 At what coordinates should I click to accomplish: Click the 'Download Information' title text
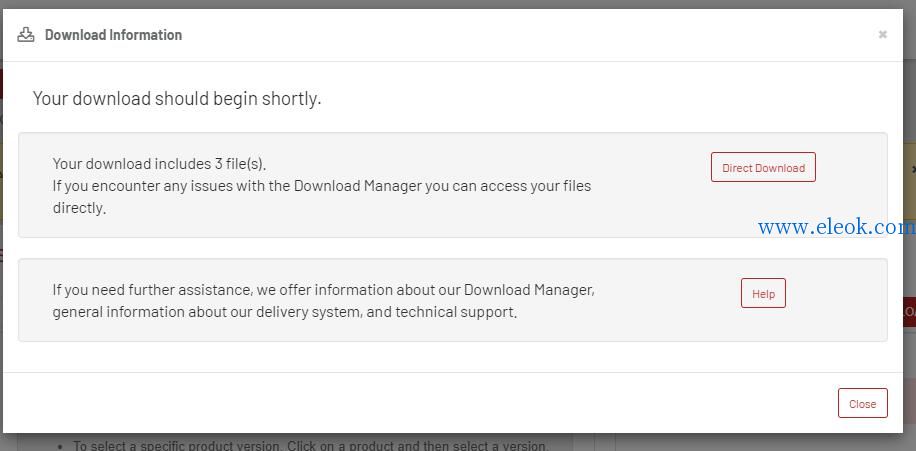(x=113, y=35)
